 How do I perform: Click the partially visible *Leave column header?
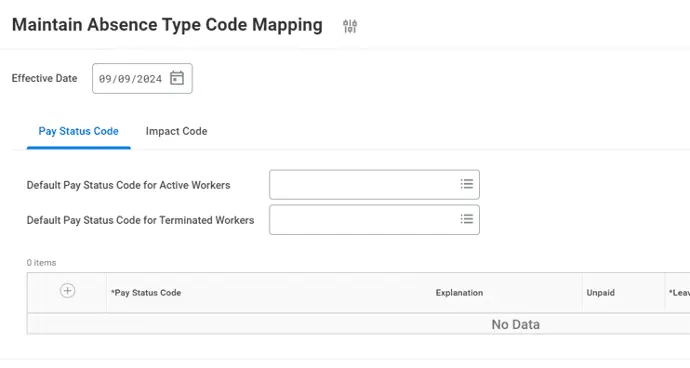click(x=679, y=293)
